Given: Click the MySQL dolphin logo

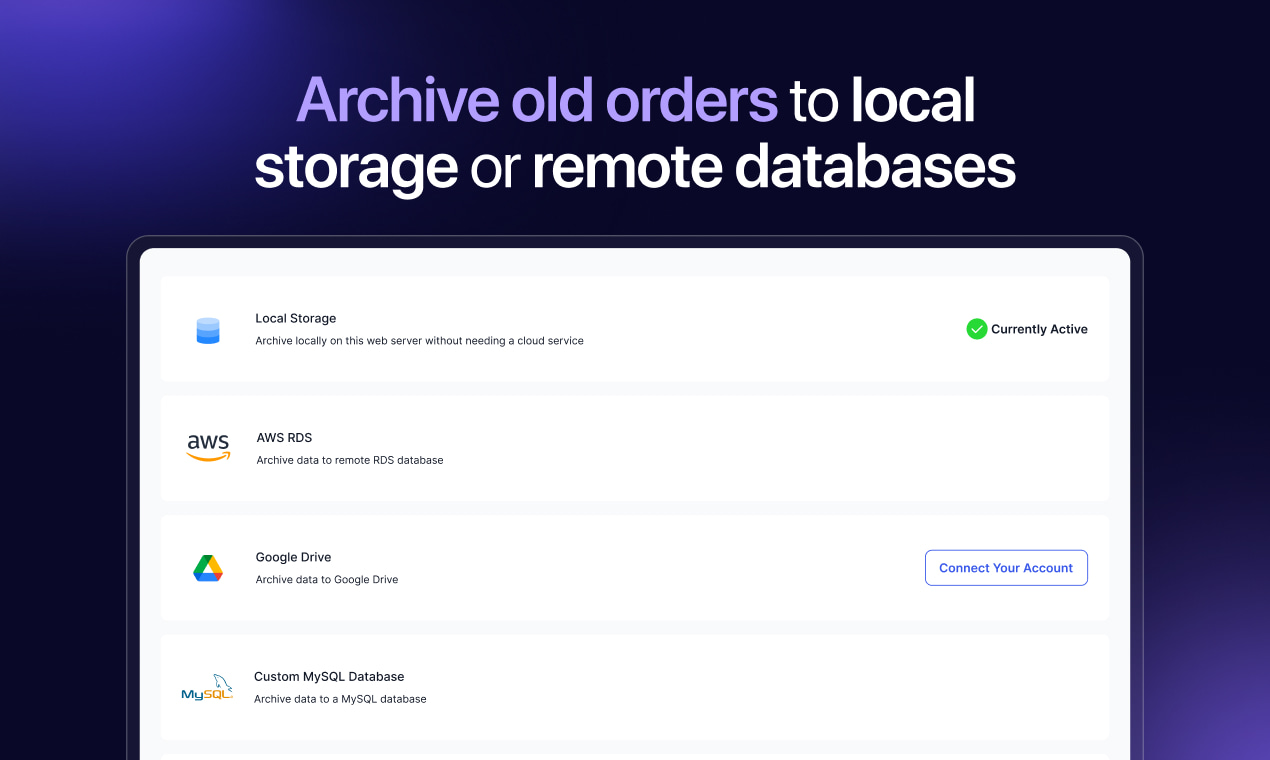Looking at the screenshot, I should click(207, 688).
